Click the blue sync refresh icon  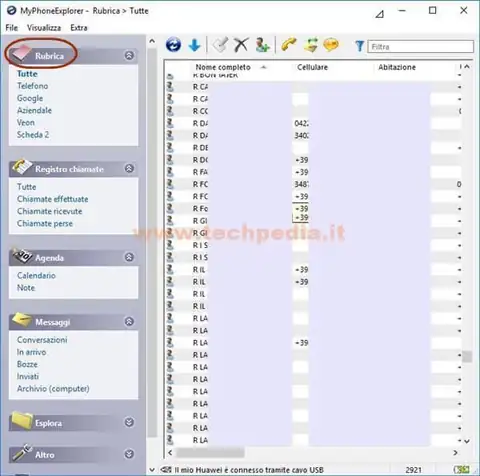(173, 45)
